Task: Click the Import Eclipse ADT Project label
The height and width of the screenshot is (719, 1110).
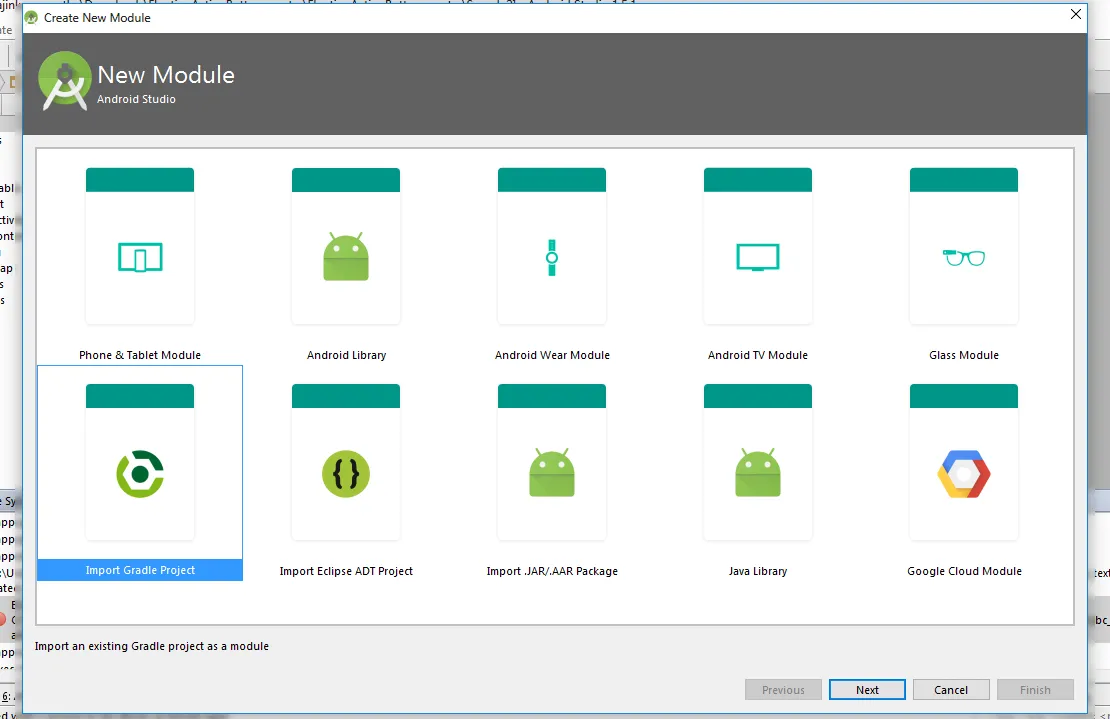Action: 345,571
